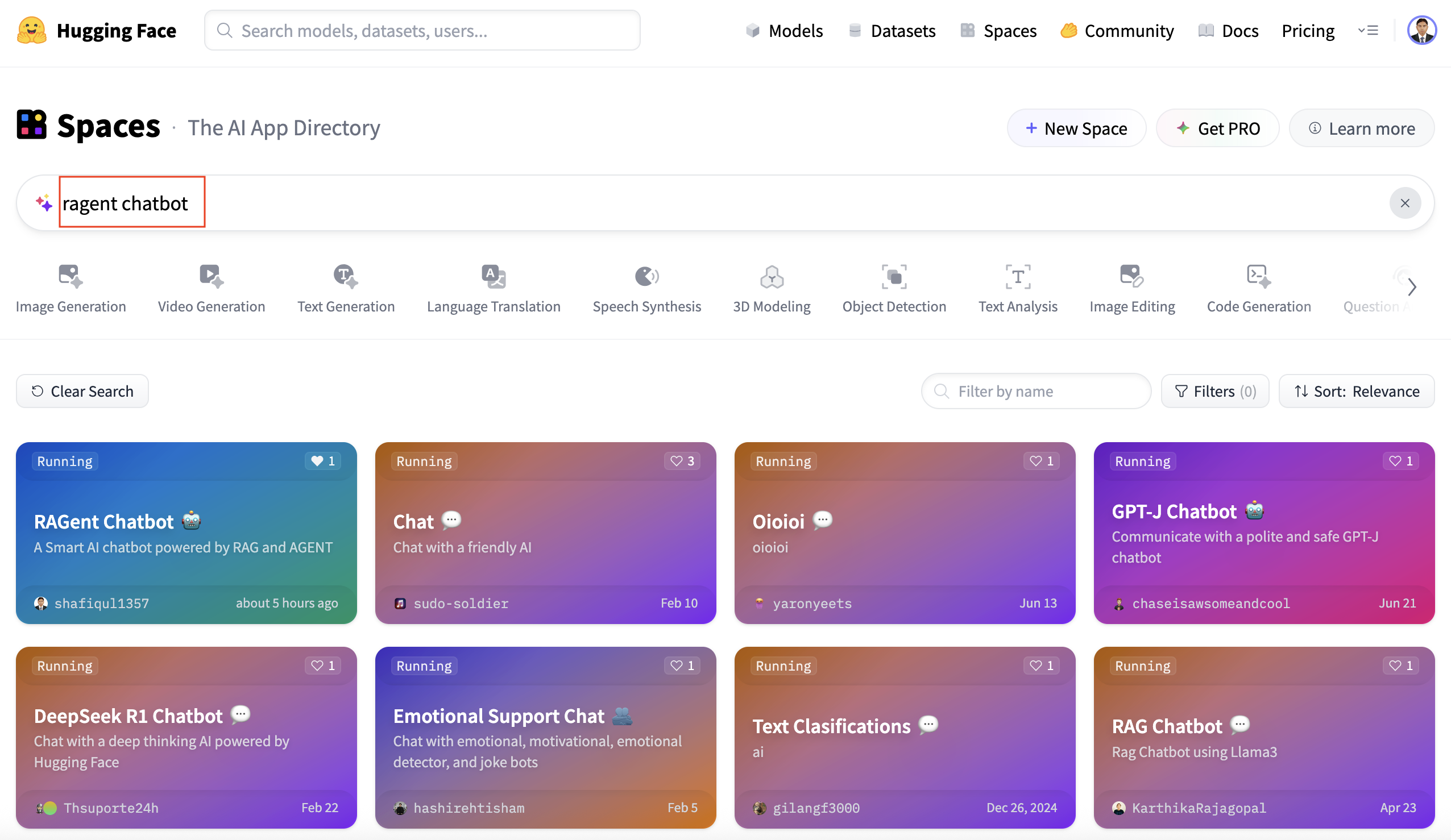The width and height of the screenshot is (1451, 840).
Task: Choose the Language Translation category
Action: tap(494, 289)
